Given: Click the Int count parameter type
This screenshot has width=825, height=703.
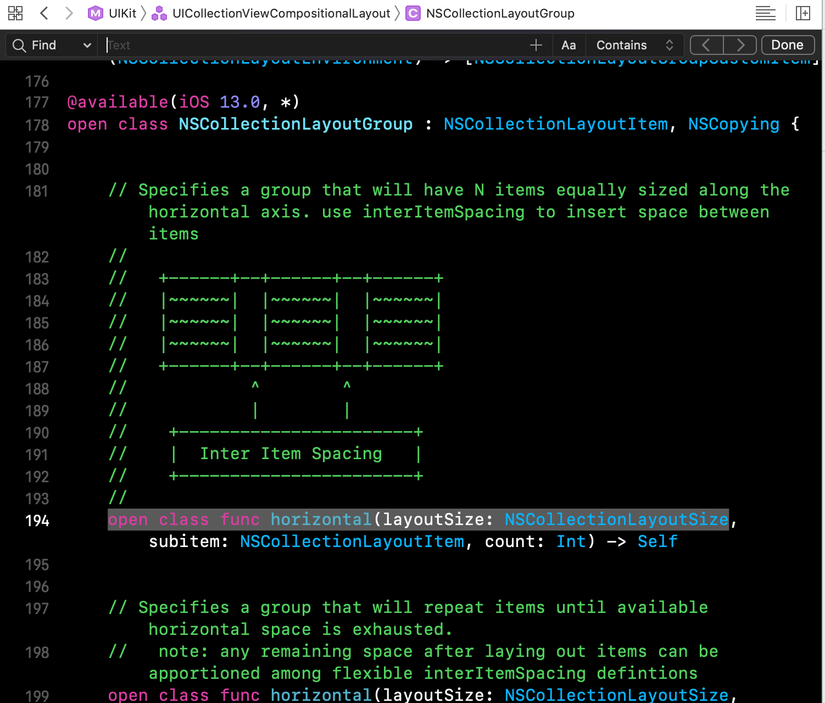Looking at the screenshot, I should point(571,541).
